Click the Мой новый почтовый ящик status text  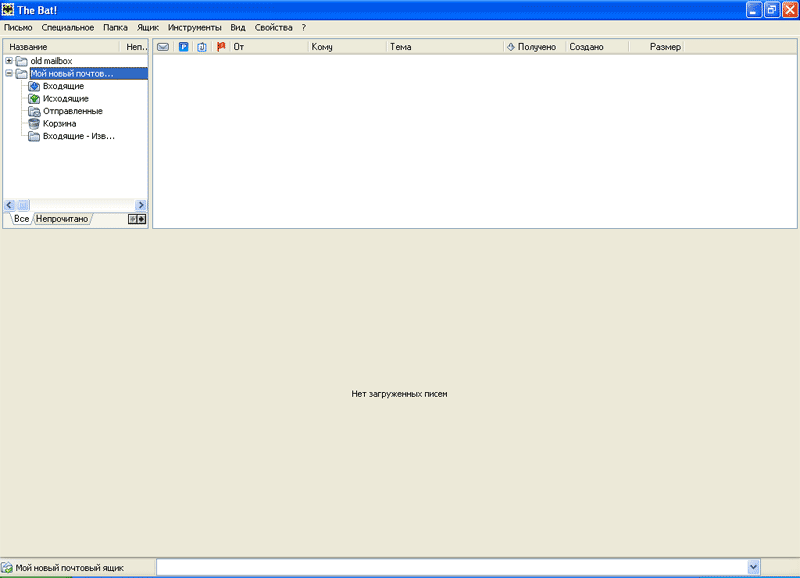point(69,568)
